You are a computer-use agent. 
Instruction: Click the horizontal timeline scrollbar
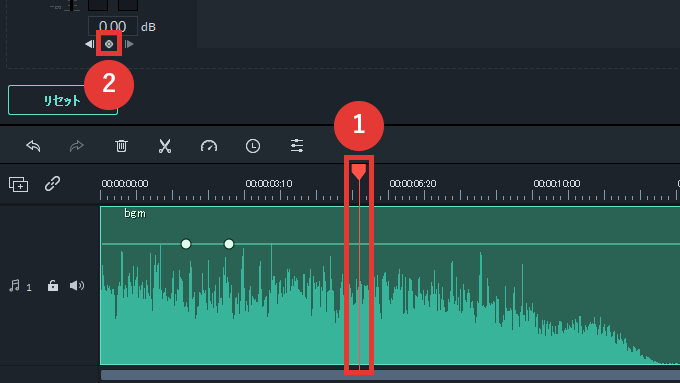tap(390, 375)
